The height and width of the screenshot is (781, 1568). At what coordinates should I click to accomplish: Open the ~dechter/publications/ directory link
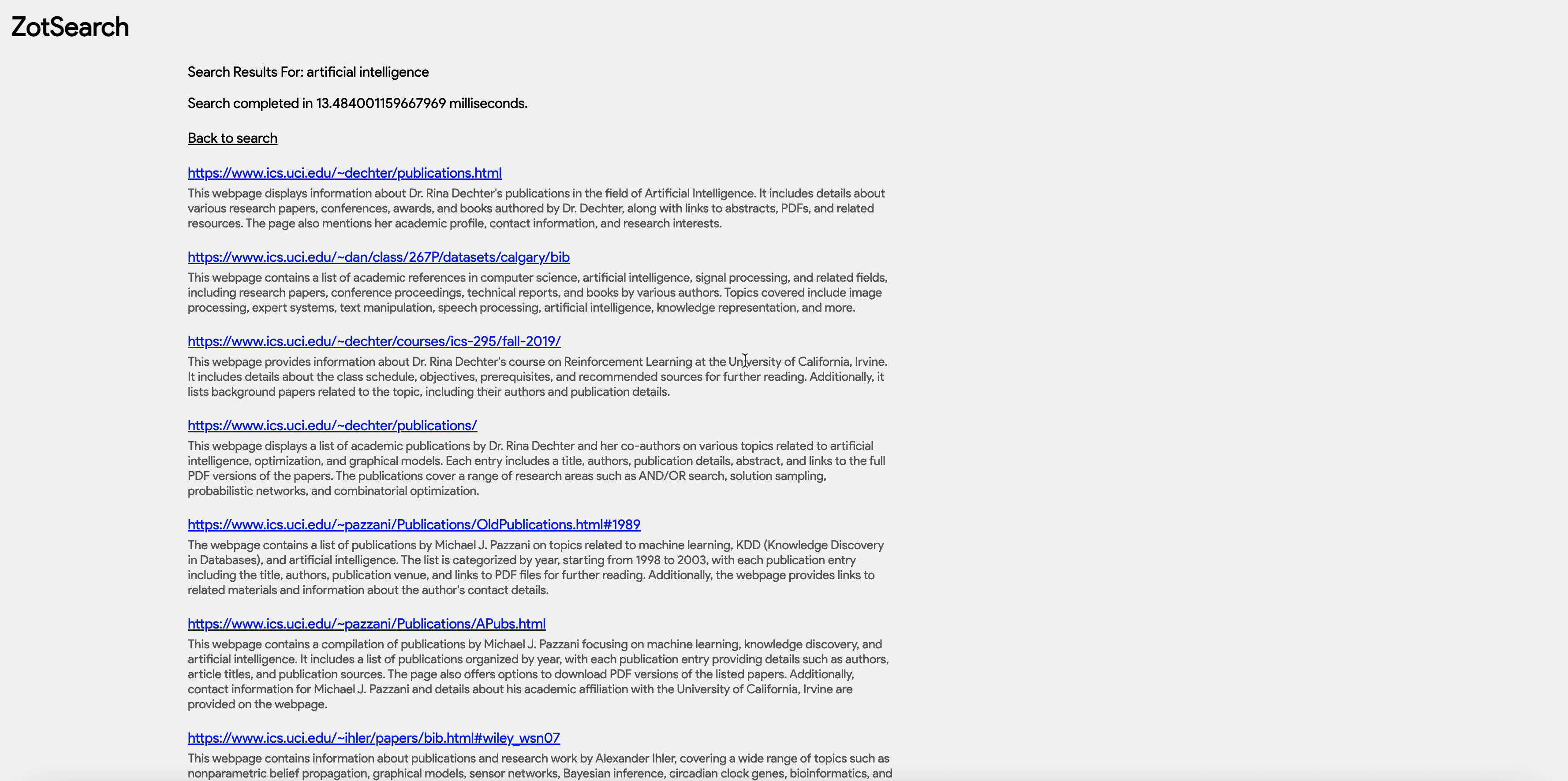click(x=332, y=426)
